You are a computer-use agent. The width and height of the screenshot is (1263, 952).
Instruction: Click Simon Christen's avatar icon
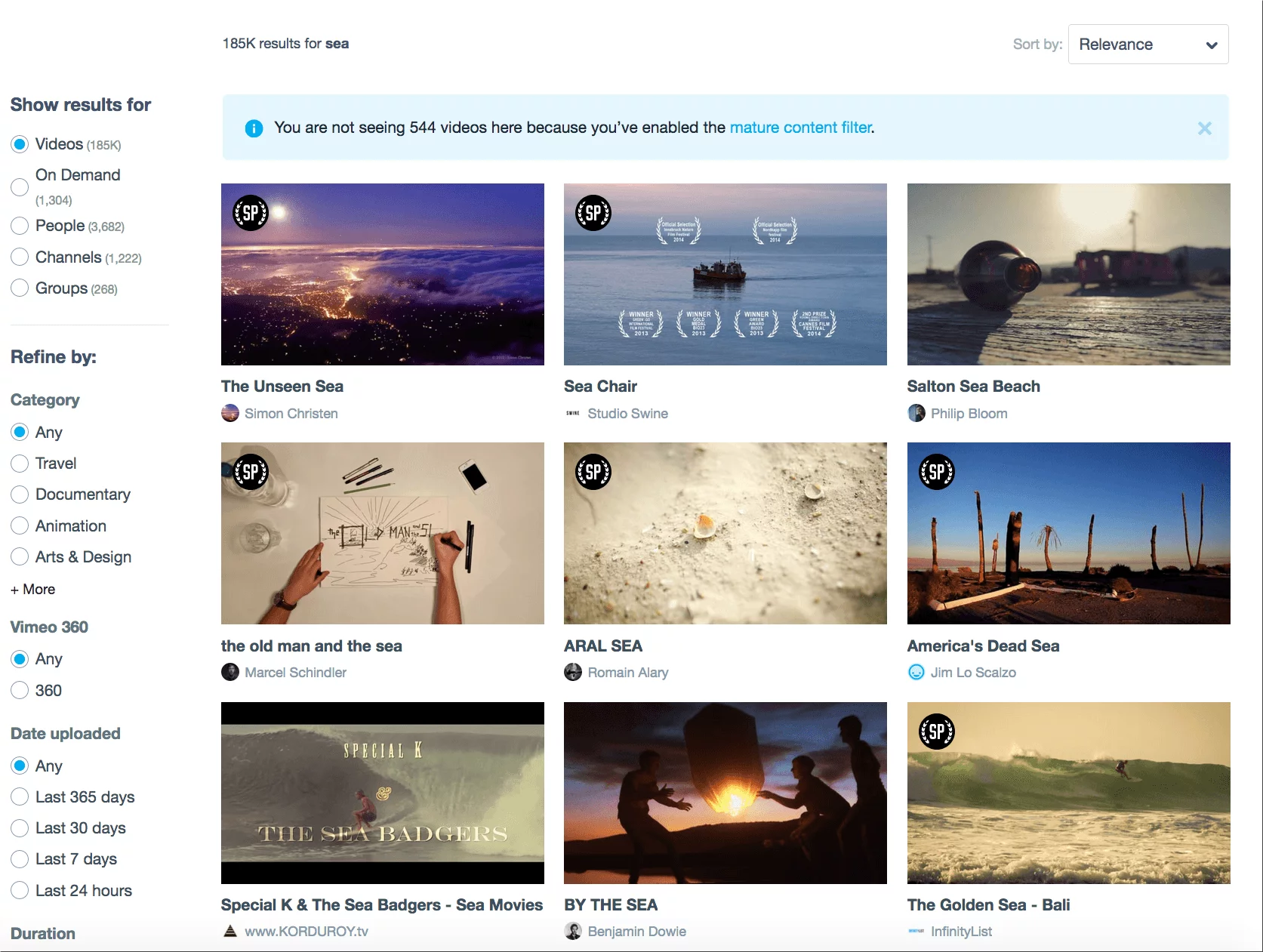230,413
